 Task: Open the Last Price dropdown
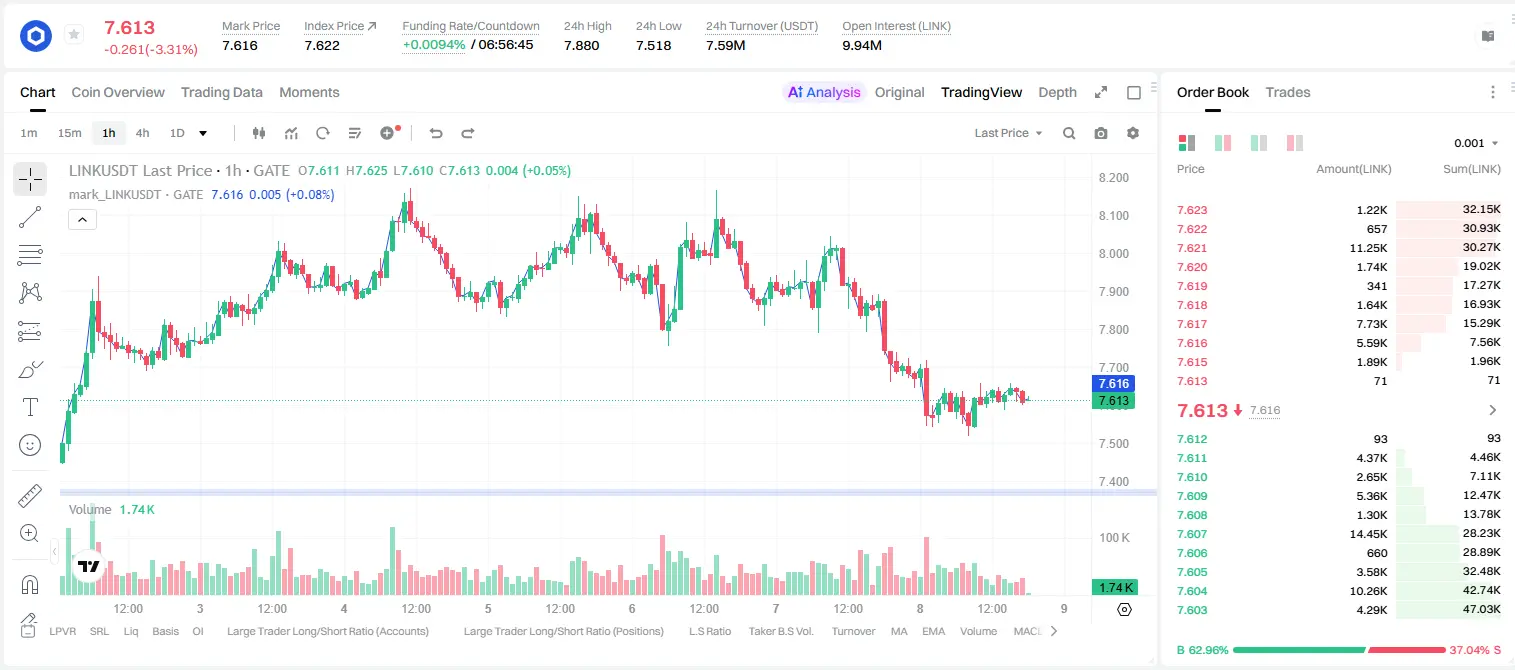click(x=1008, y=133)
